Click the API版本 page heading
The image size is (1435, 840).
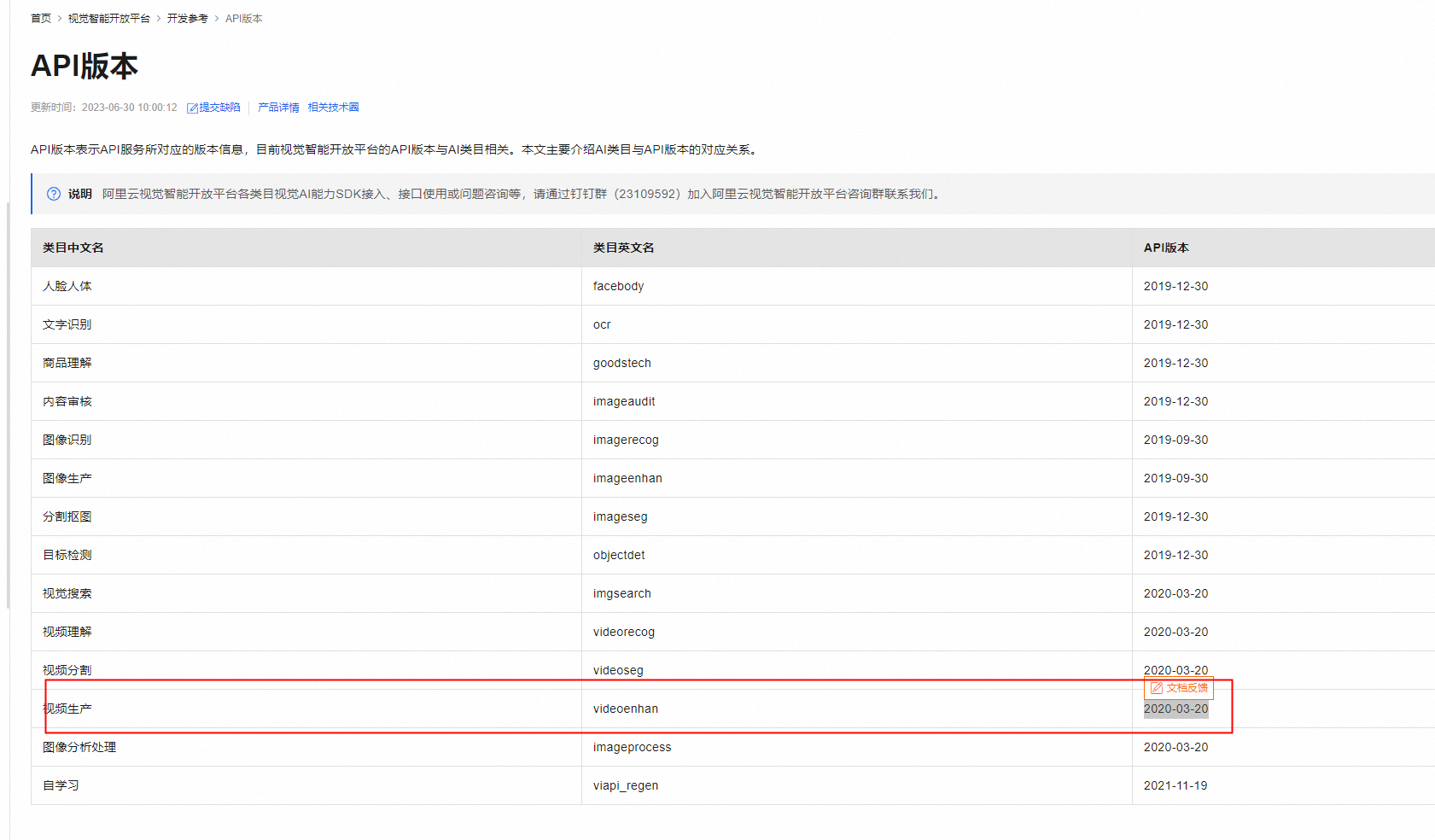point(85,66)
